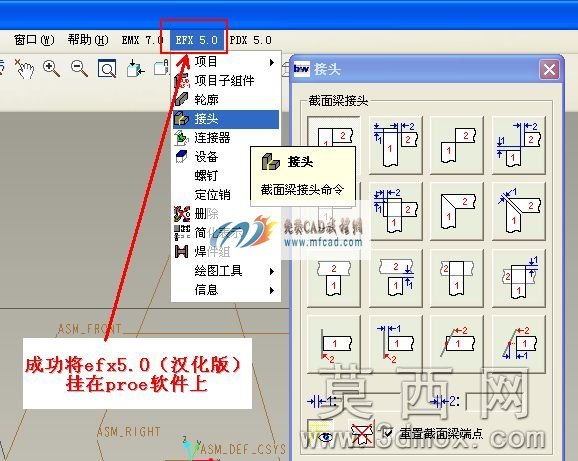Click the hand with X toolbar icon
578x461 pixels.
pos(24,69)
